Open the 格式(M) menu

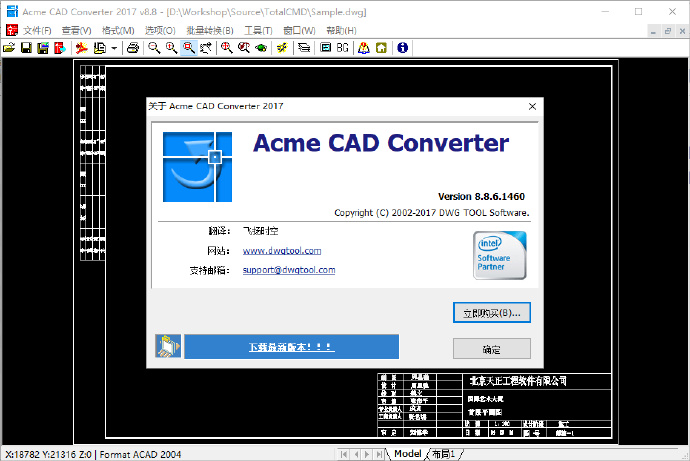pos(118,30)
